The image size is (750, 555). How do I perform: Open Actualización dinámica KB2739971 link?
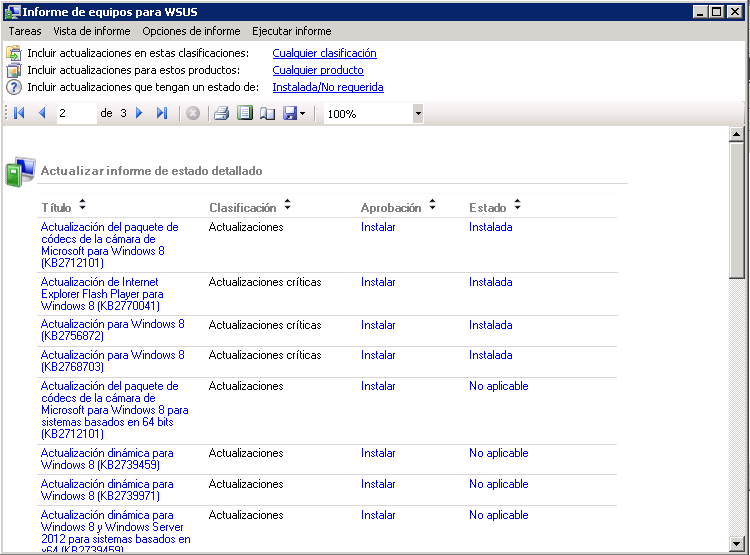pyautogui.click(x=107, y=490)
